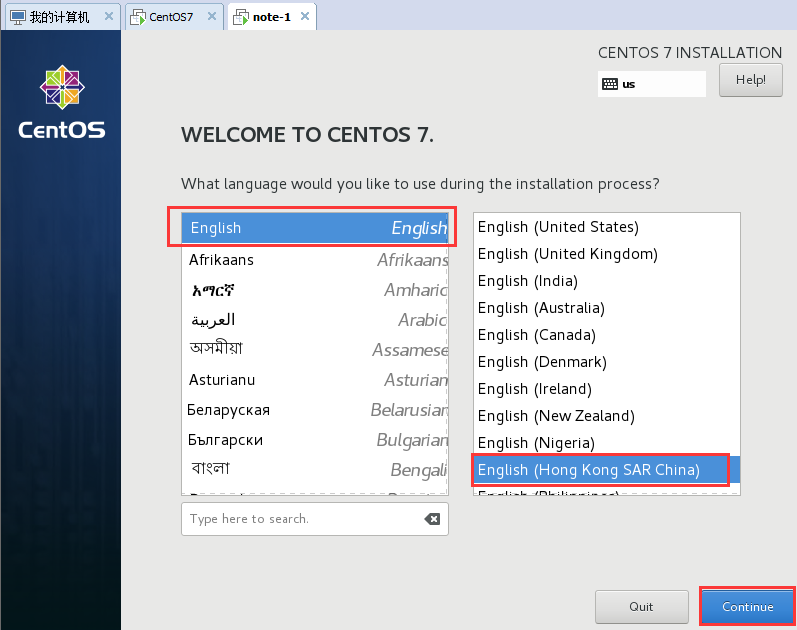This screenshot has height=630, width=797.
Task: Choose English (Australia) locale
Action: pyautogui.click(x=606, y=308)
